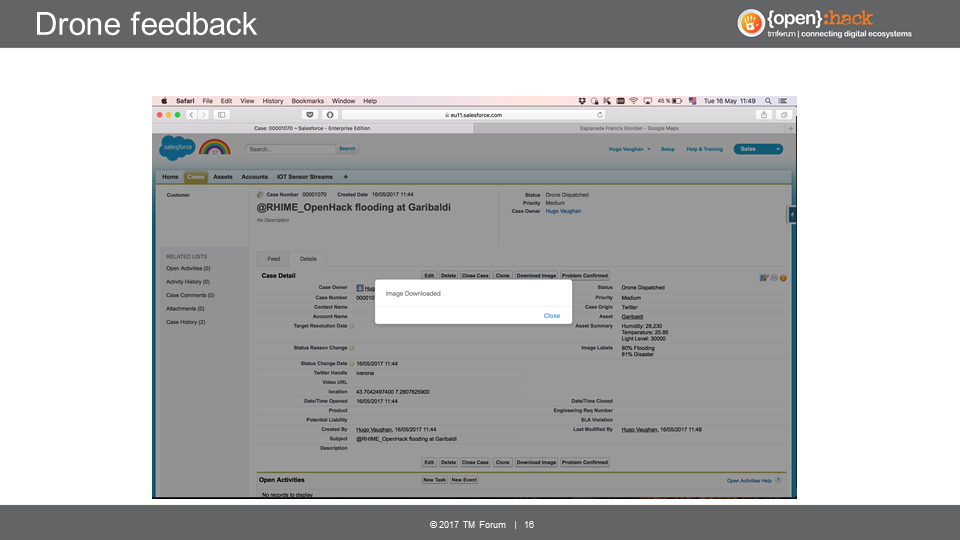The width and height of the screenshot is (960, 540).
Task: Reload the page with the refresh icon
Action: pyautogui.click(x=599, y=114)
